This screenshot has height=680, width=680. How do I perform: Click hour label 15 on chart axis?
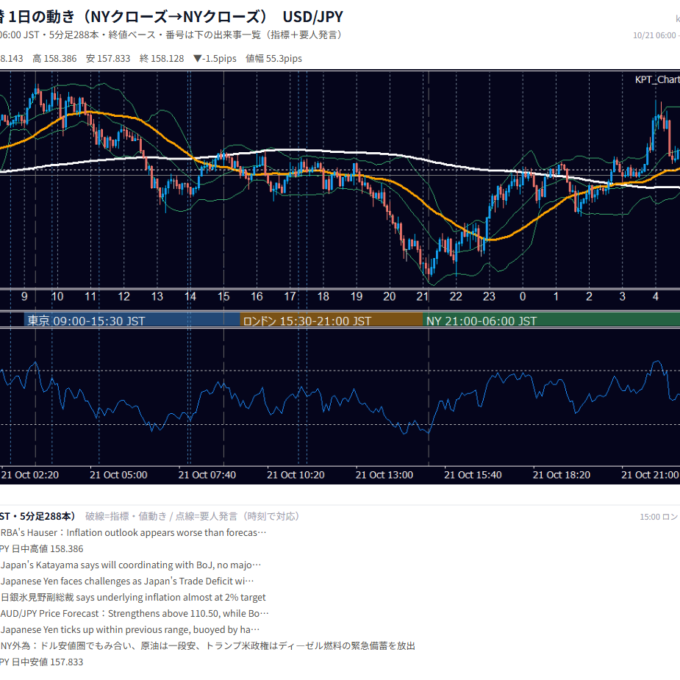[223, 297]
